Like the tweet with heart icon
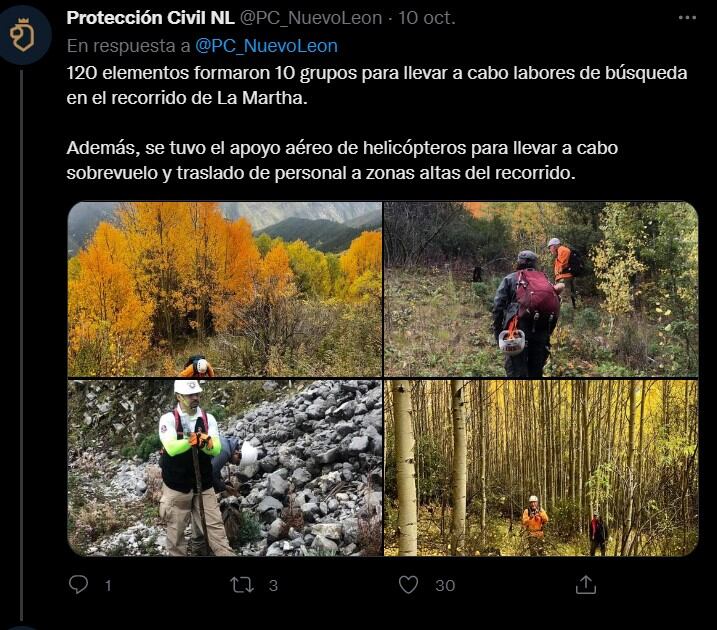Image resolution: width=717 pixels, height=630 pixels. (x=408, y=585)
